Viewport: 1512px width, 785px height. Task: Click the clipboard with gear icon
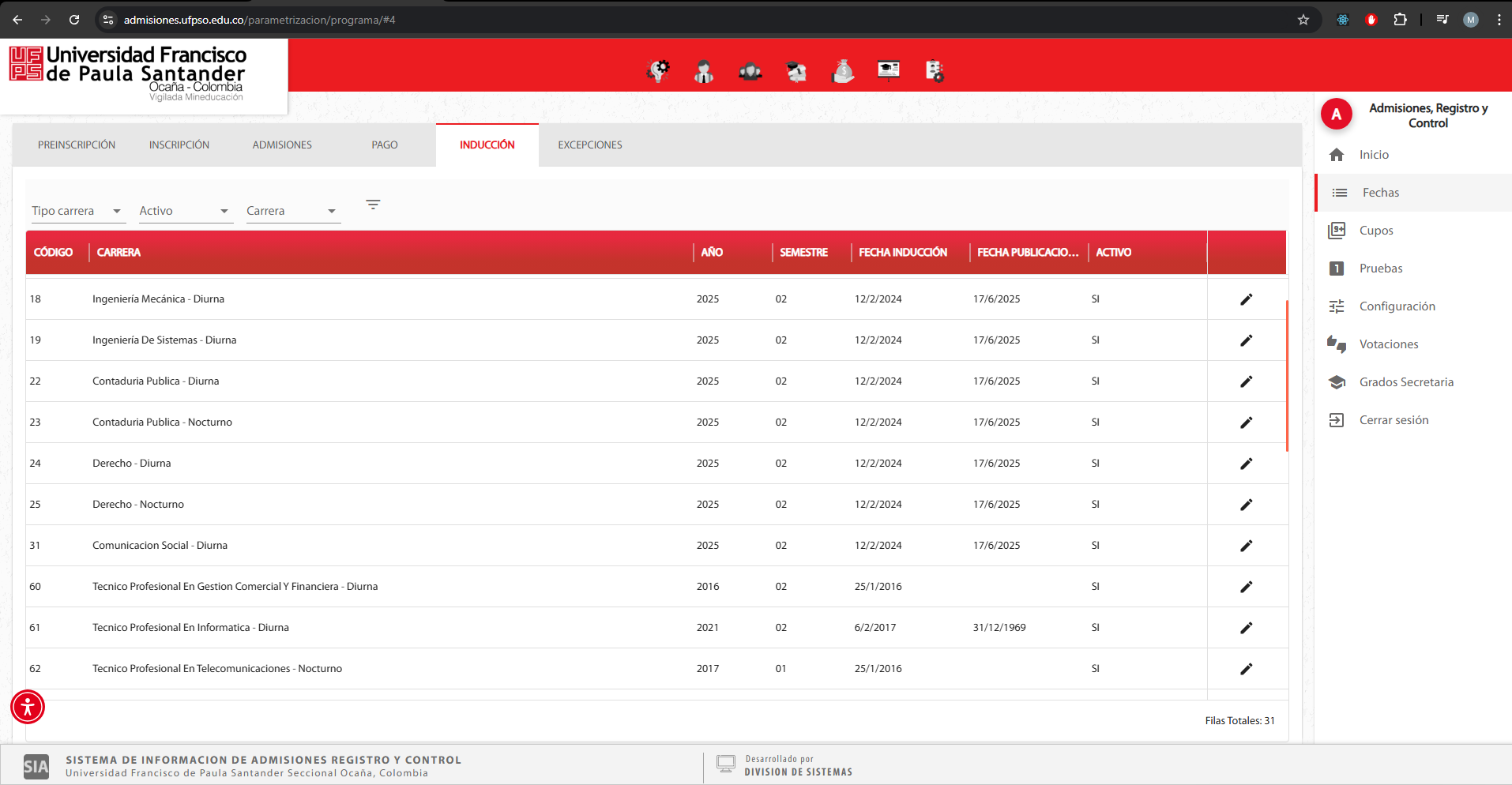(935, 72)
